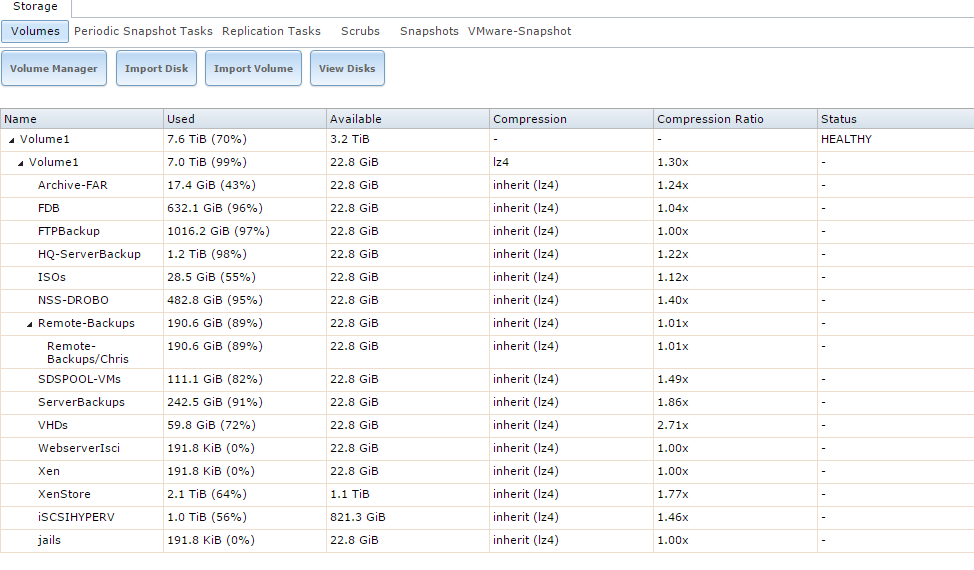Click the Import Volume button

point(253,68)
